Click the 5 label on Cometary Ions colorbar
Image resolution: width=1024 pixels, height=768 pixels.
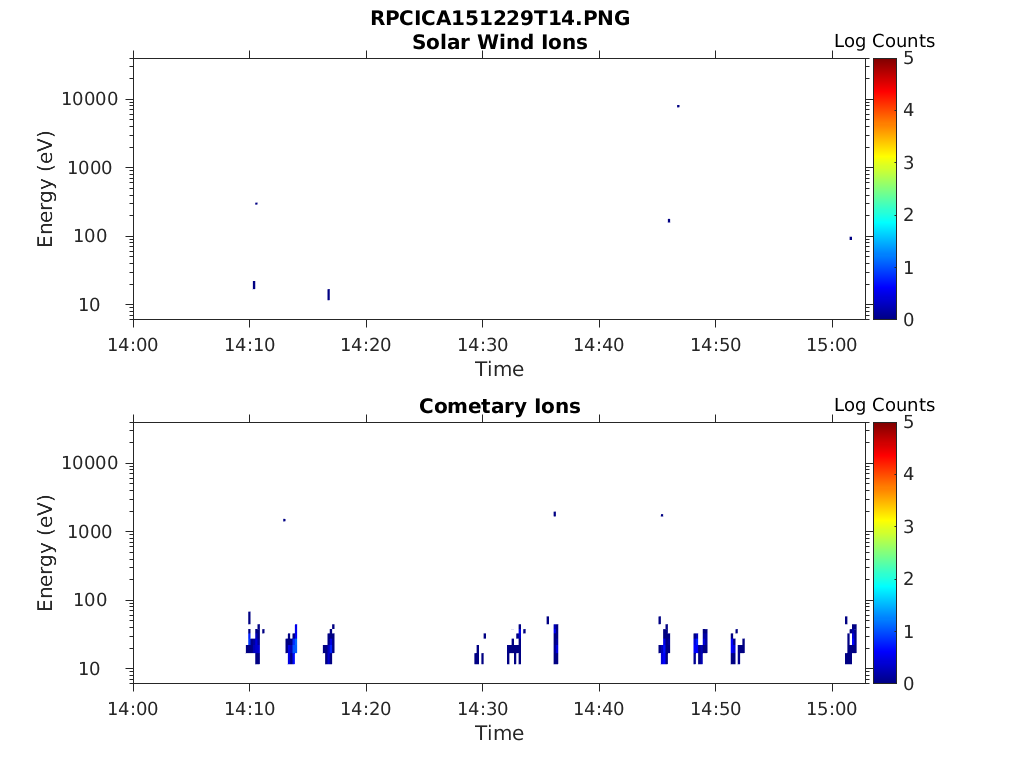908,423
